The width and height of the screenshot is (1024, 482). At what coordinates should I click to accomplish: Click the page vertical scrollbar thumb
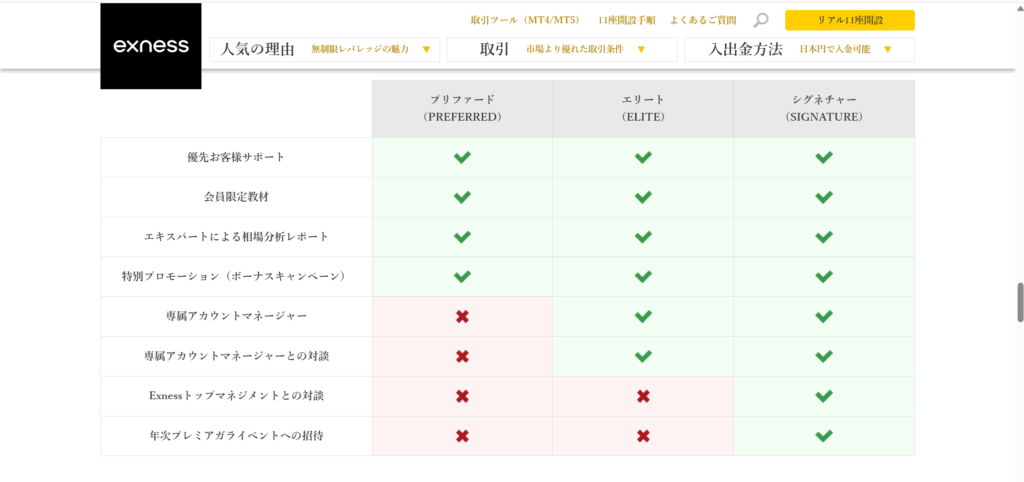coord(1019,302)
